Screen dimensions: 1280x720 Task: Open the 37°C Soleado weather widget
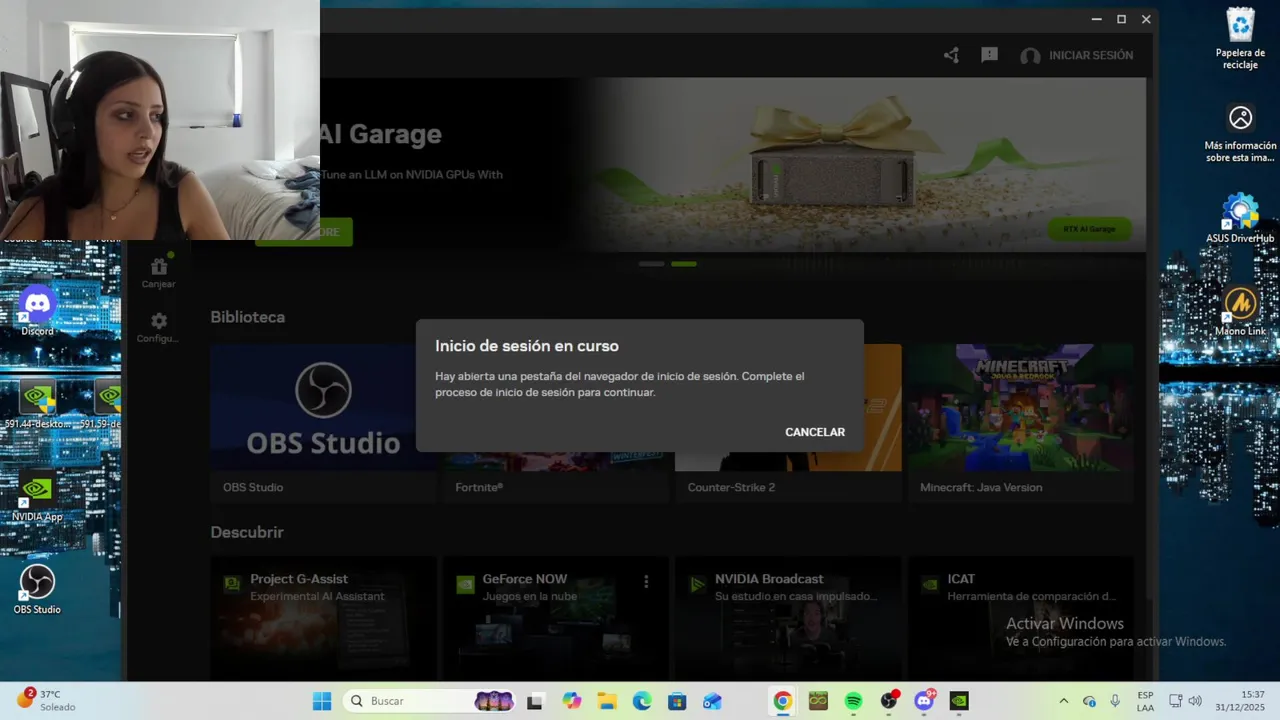click(47, 700)
